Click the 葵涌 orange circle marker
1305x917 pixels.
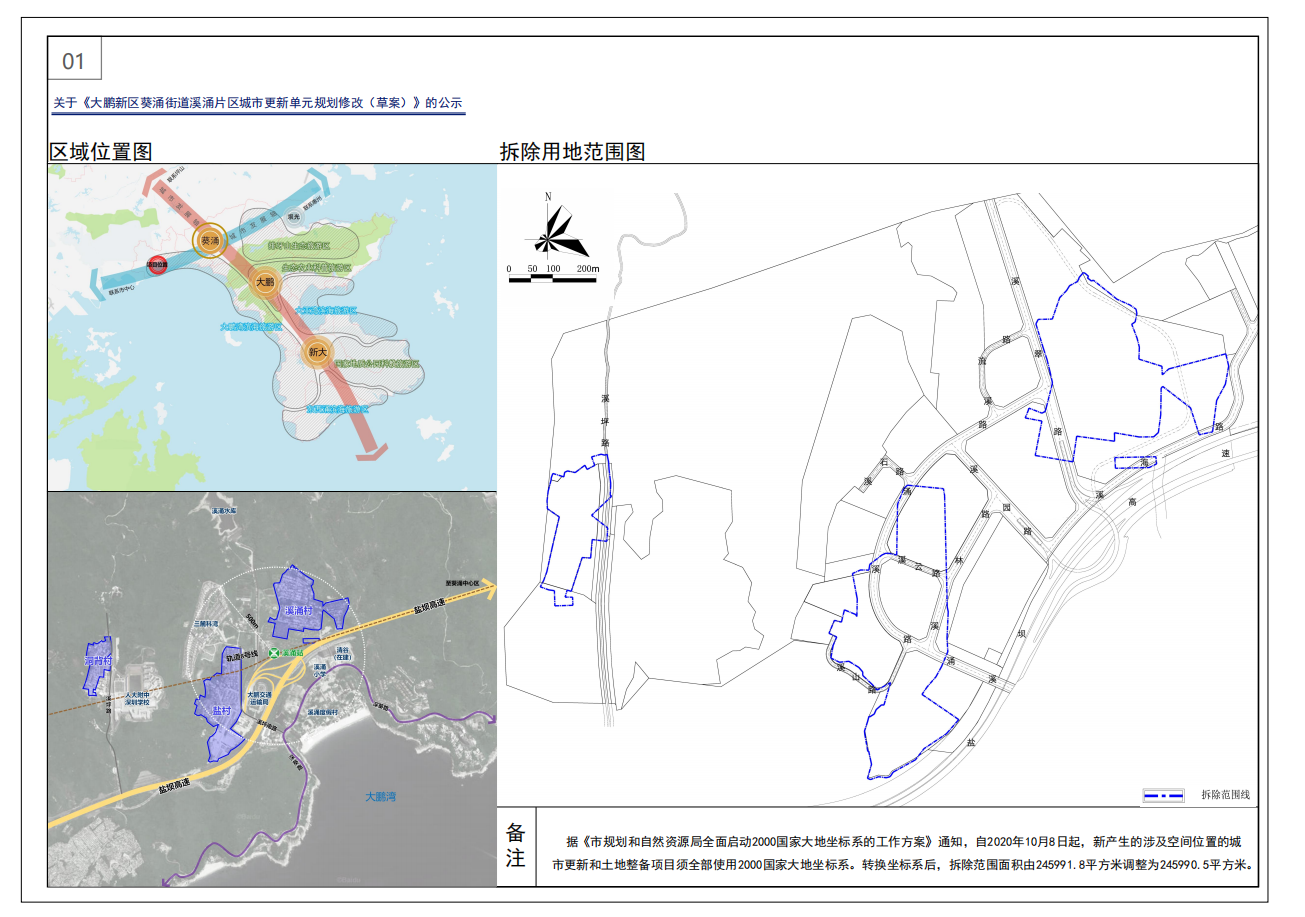pyautogui.click(x=210, y=241)
